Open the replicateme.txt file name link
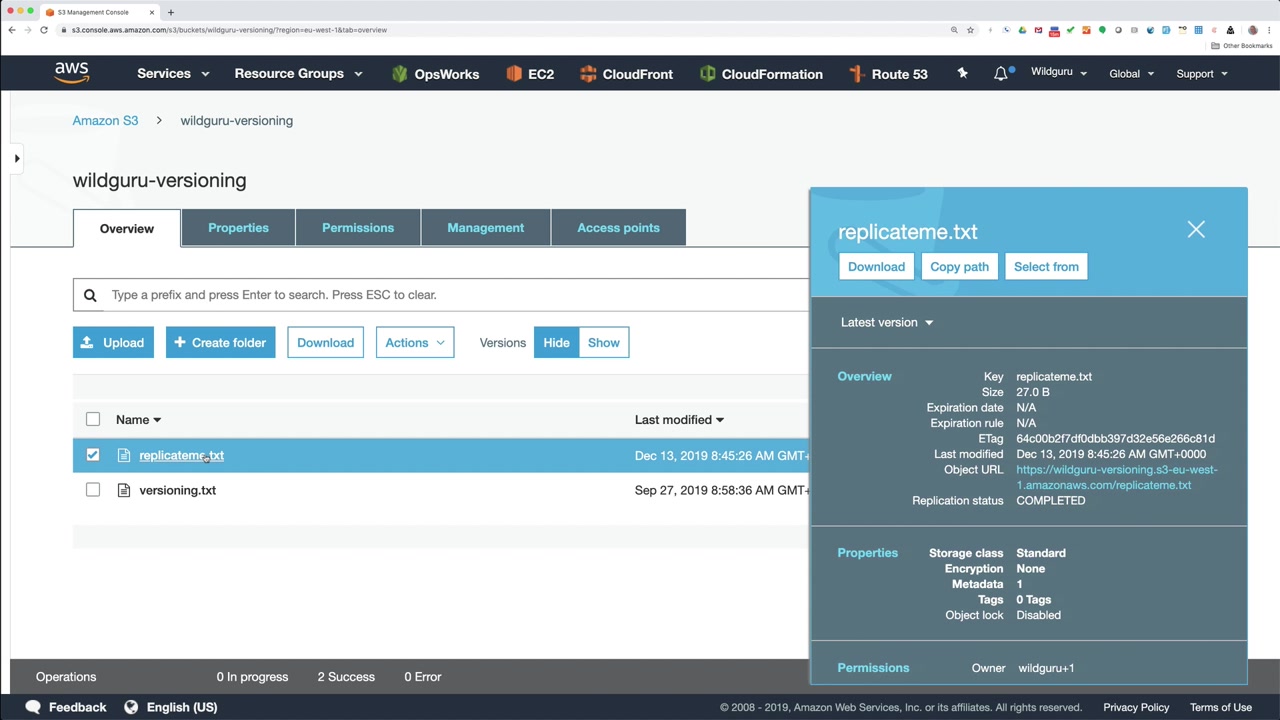Viewport: 1280px width, 720px height. [x=181, y=455]
